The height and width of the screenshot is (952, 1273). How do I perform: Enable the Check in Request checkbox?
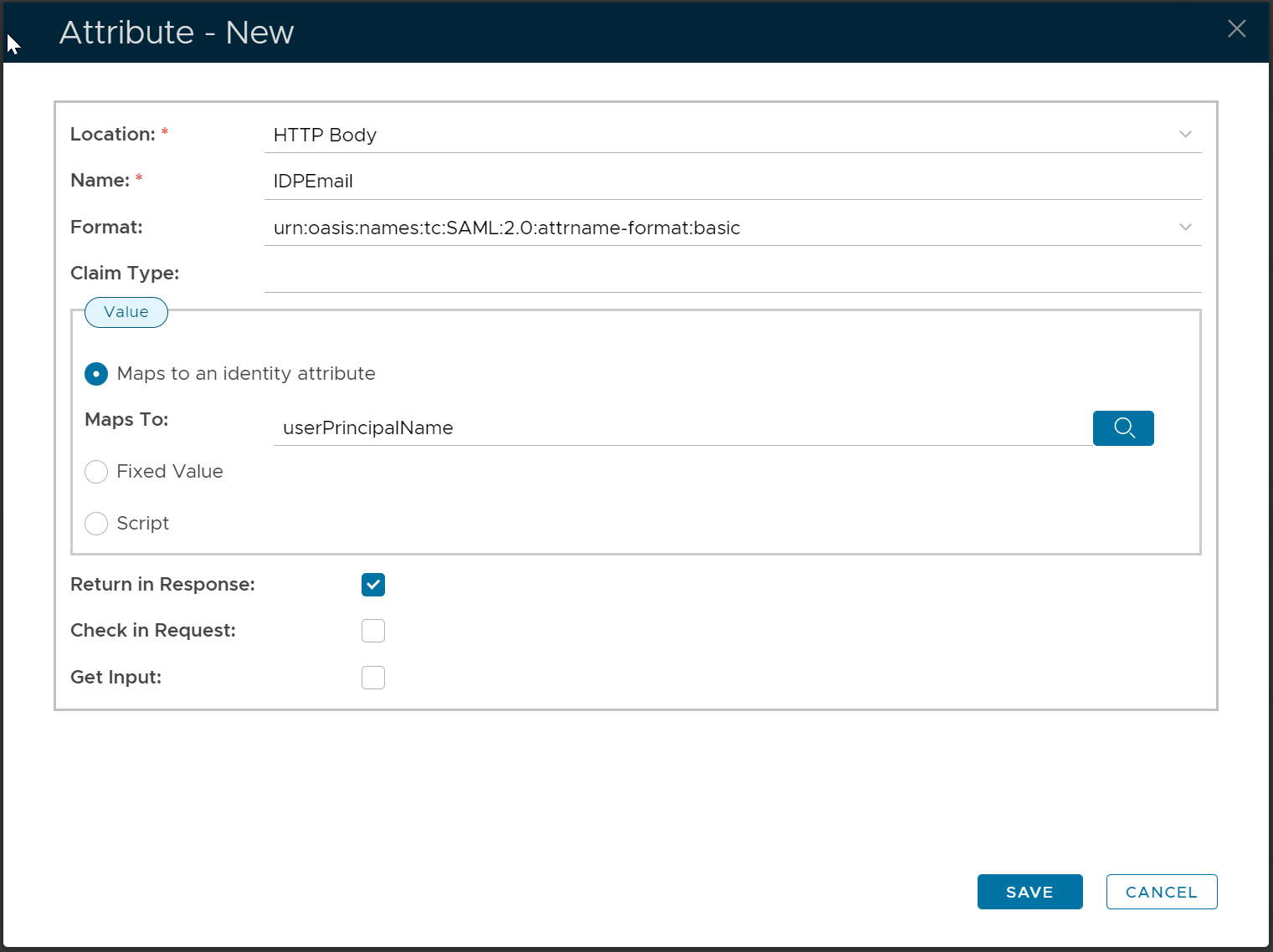373,631
